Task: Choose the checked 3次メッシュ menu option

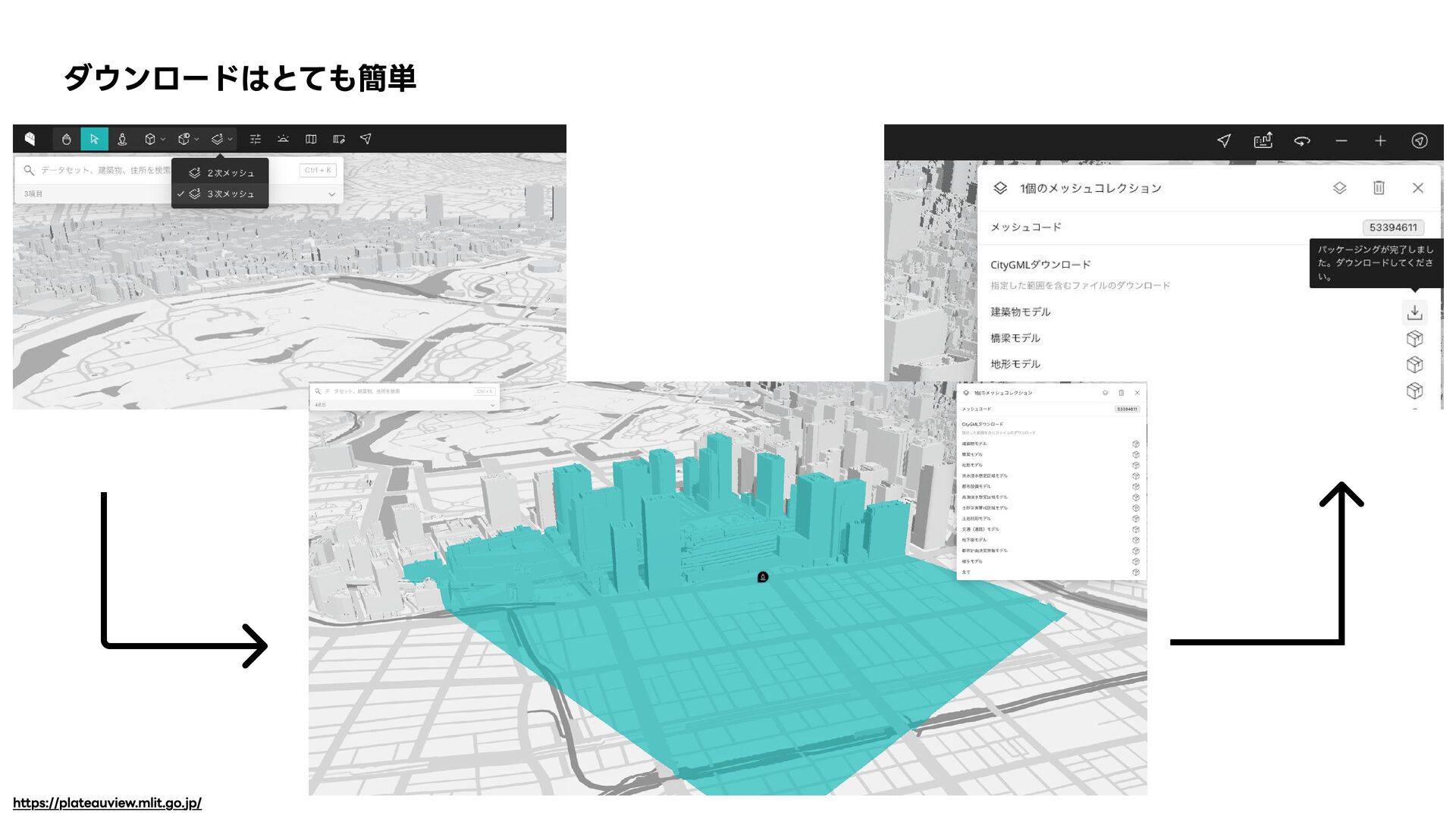Action: pos(220,194)
